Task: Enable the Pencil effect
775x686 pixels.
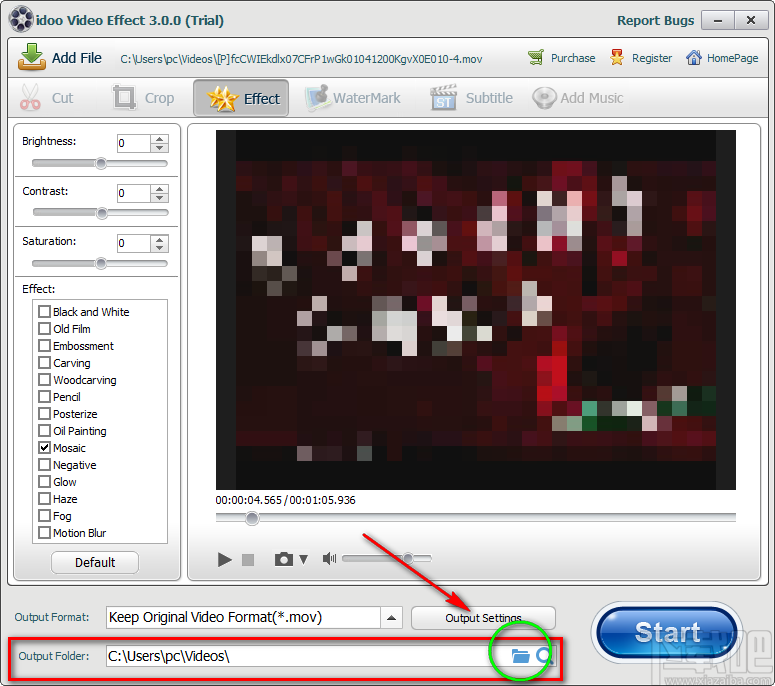Action: pyautogui.click(x=44, y=396)
